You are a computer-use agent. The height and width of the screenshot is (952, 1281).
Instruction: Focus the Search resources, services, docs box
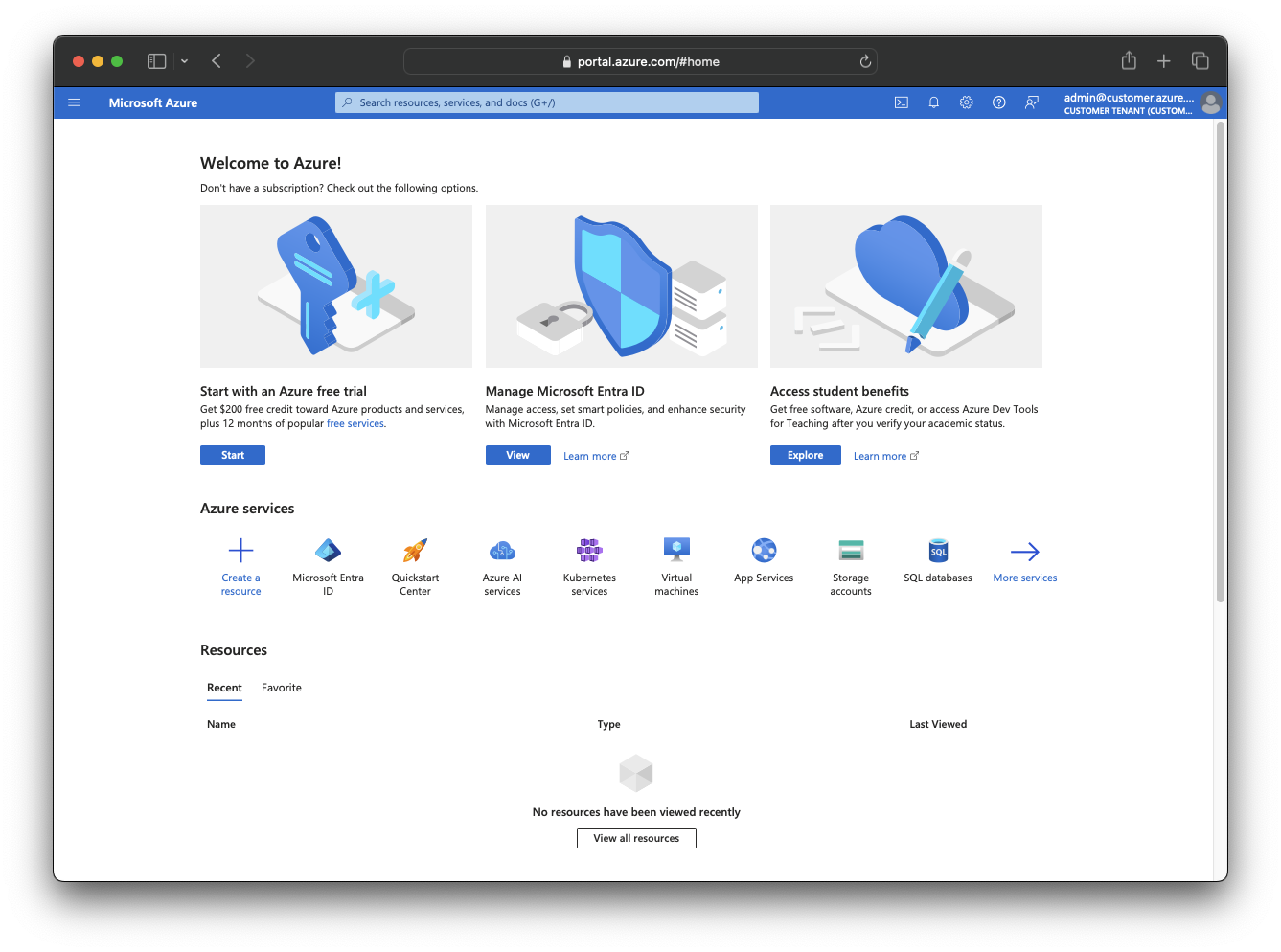[x=547, y=102]
